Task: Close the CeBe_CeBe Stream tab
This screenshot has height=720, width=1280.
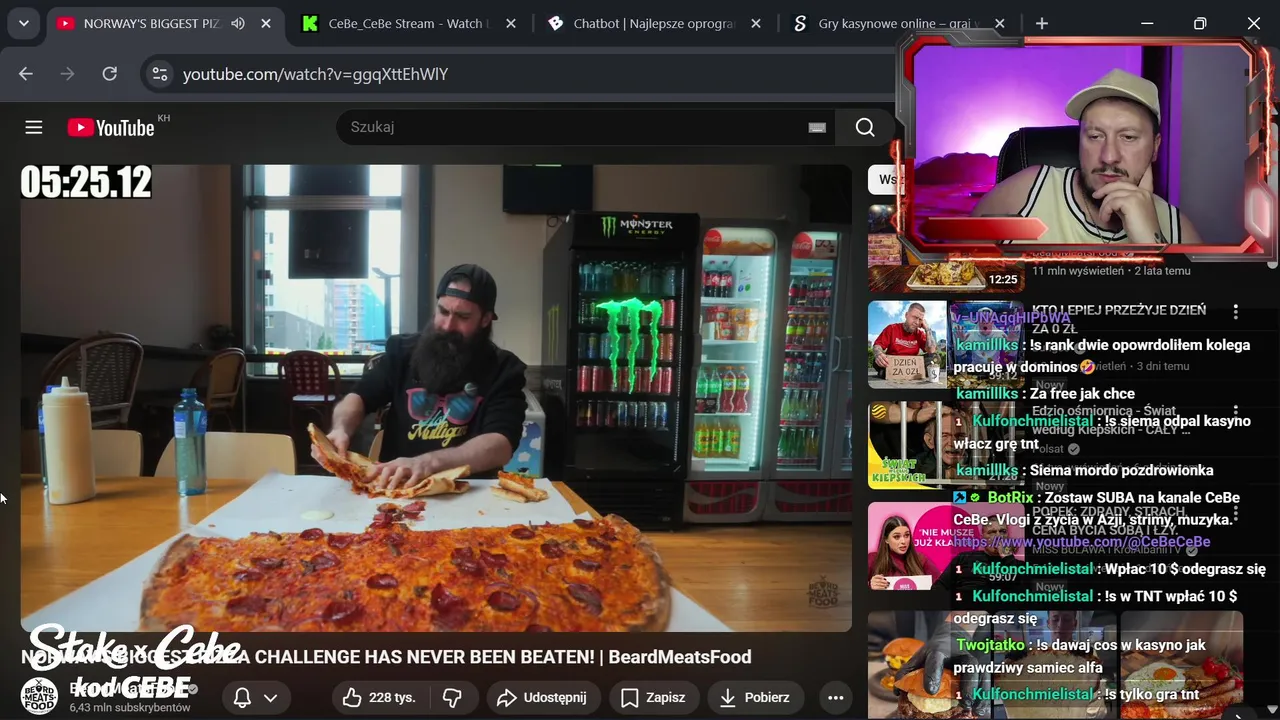Action: coord(511,23)
